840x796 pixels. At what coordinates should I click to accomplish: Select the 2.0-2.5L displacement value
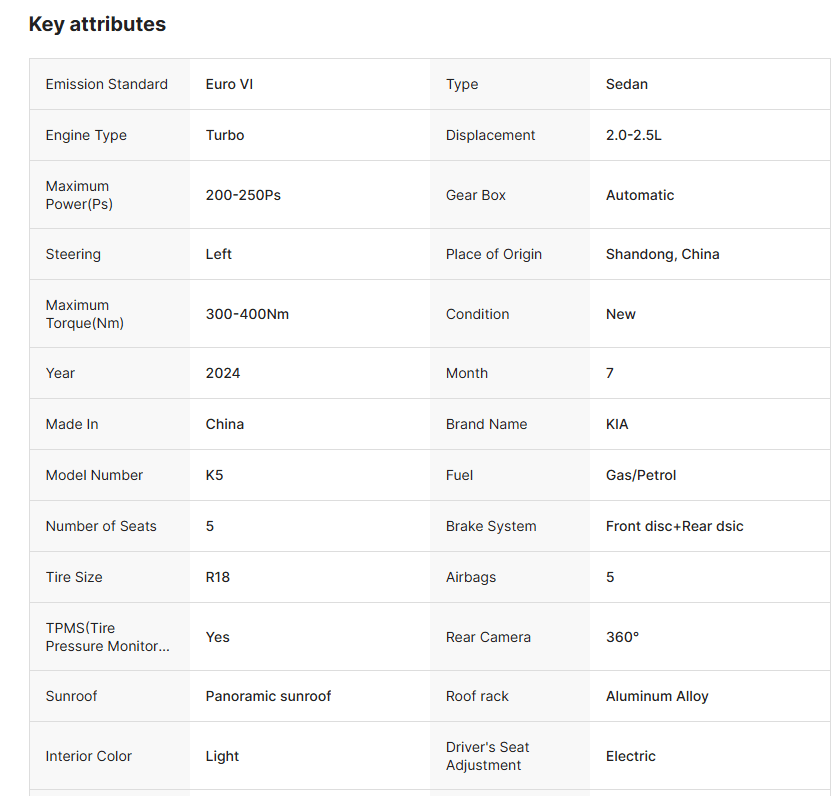click(634, 135)
